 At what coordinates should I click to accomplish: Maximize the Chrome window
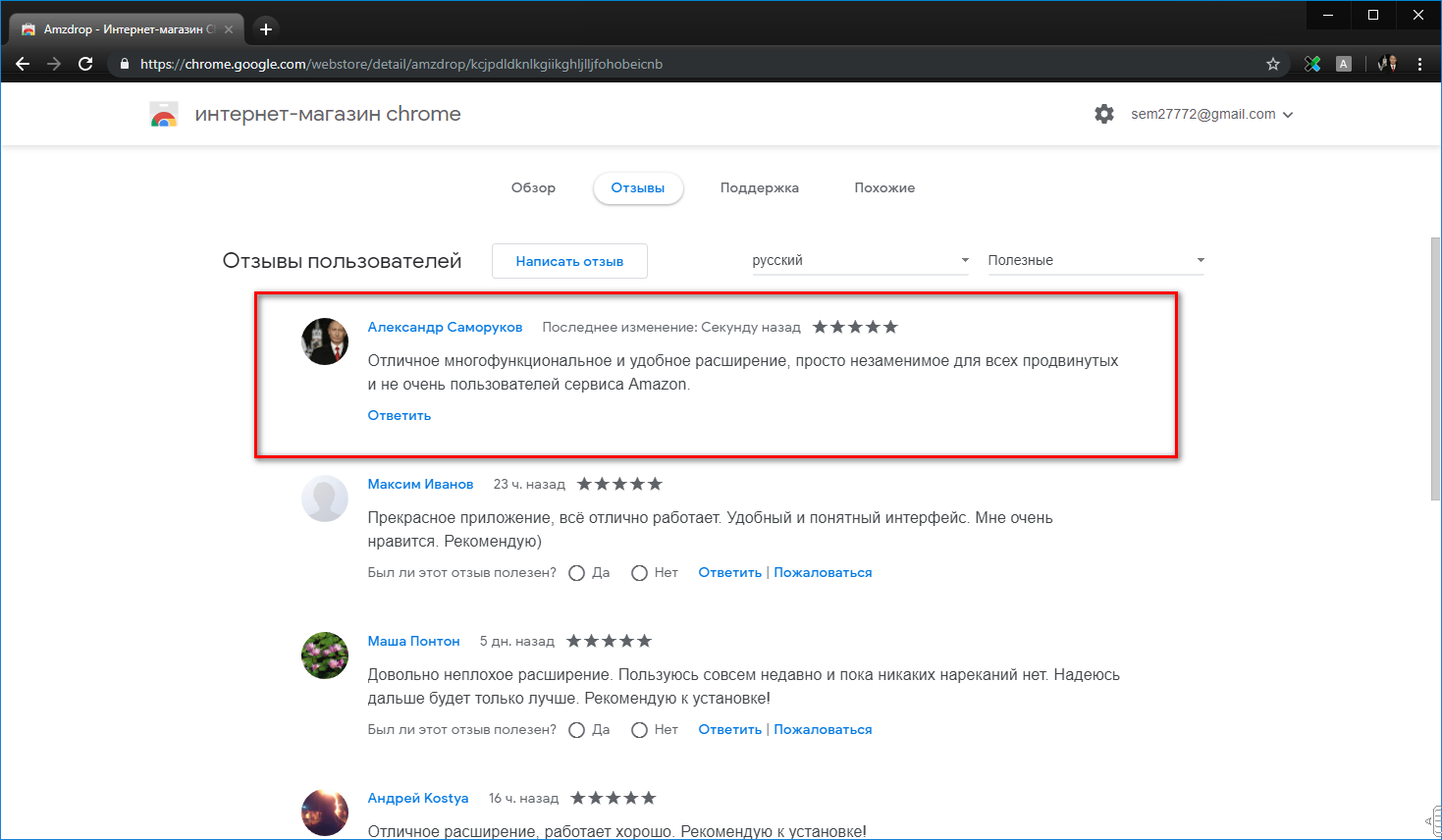pos(1373,15)
